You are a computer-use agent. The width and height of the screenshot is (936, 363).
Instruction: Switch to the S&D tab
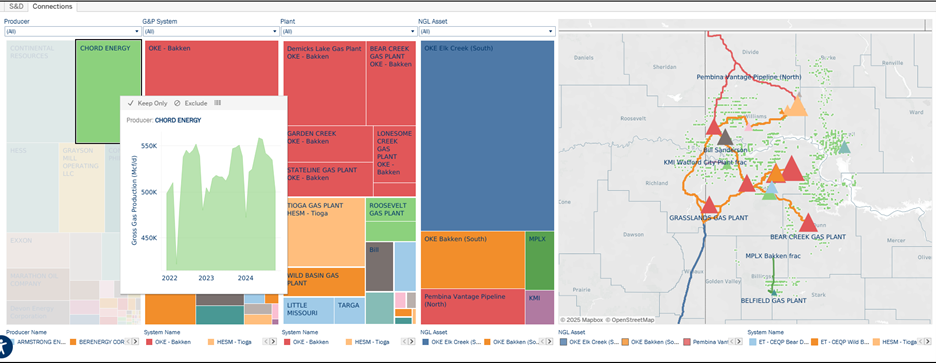[16, 7]
